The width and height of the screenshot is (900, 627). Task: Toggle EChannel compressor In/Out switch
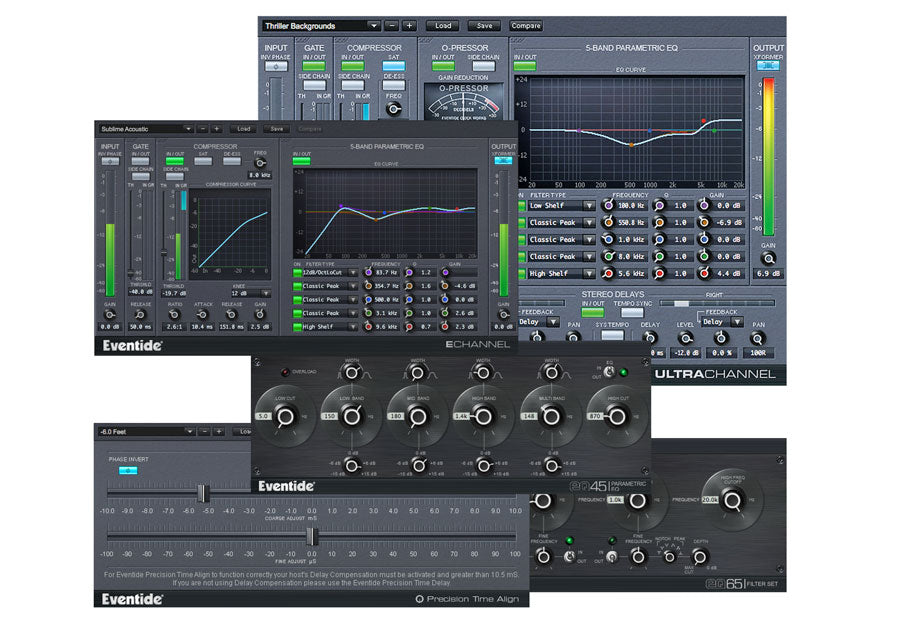(x=174, y=160)
